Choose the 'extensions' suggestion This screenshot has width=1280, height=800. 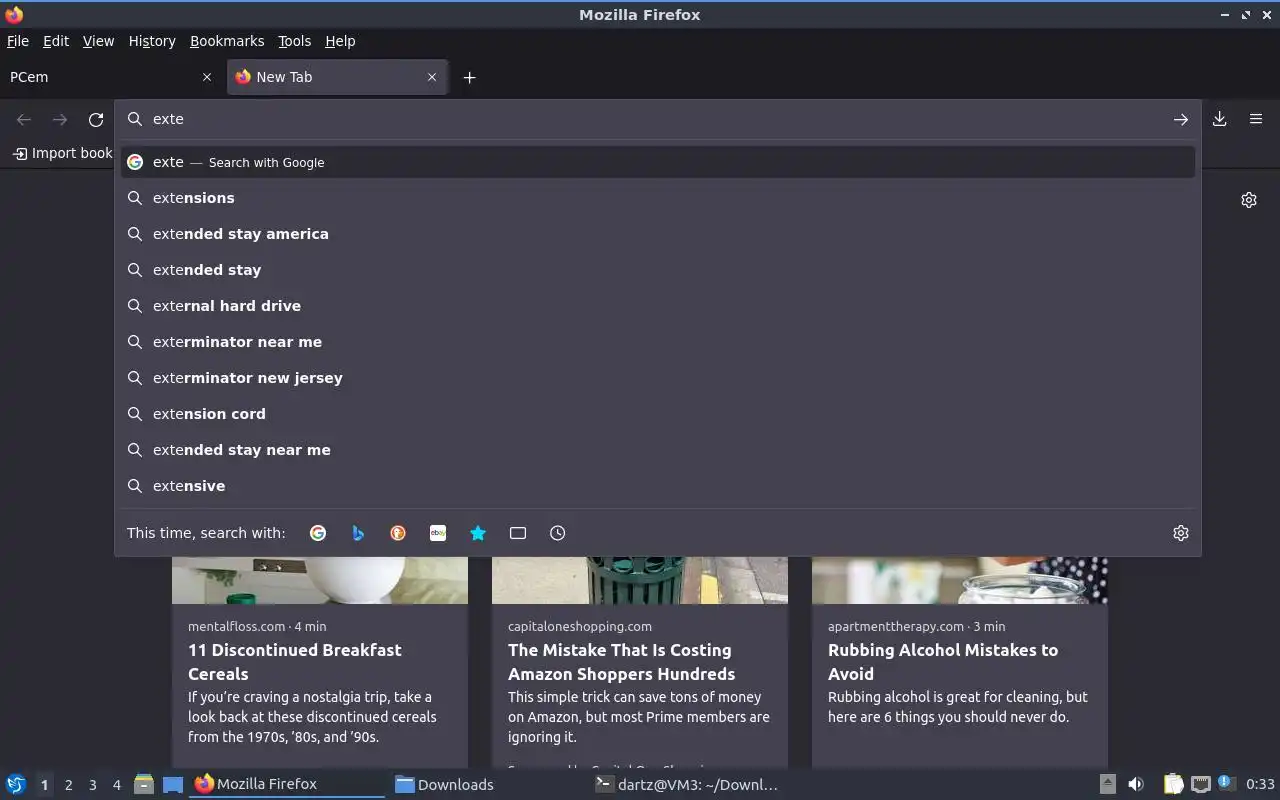point(658,198)
